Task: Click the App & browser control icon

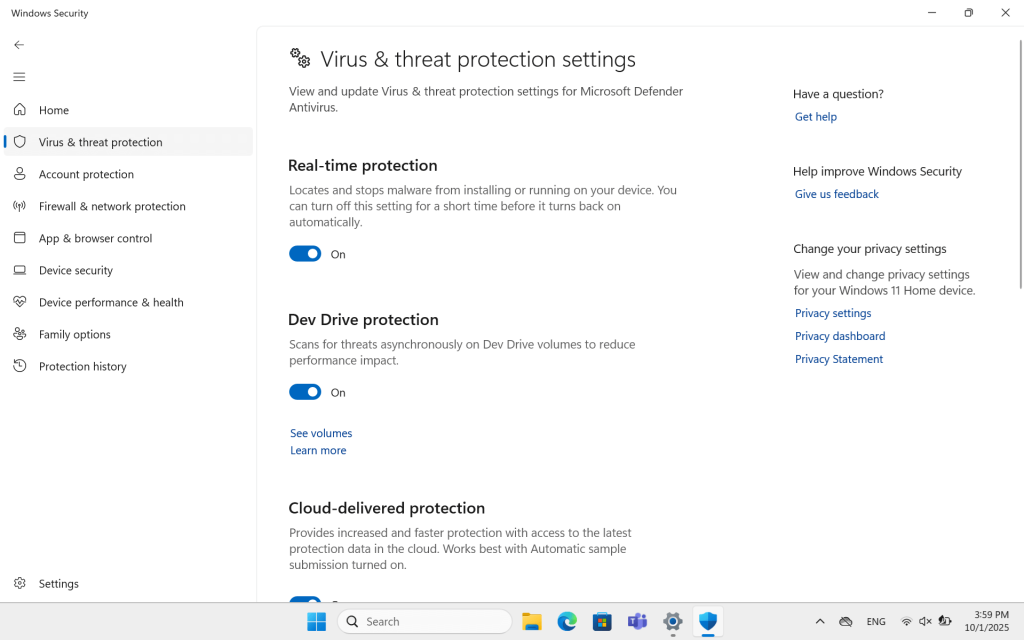Action: [x=19, y=238]
